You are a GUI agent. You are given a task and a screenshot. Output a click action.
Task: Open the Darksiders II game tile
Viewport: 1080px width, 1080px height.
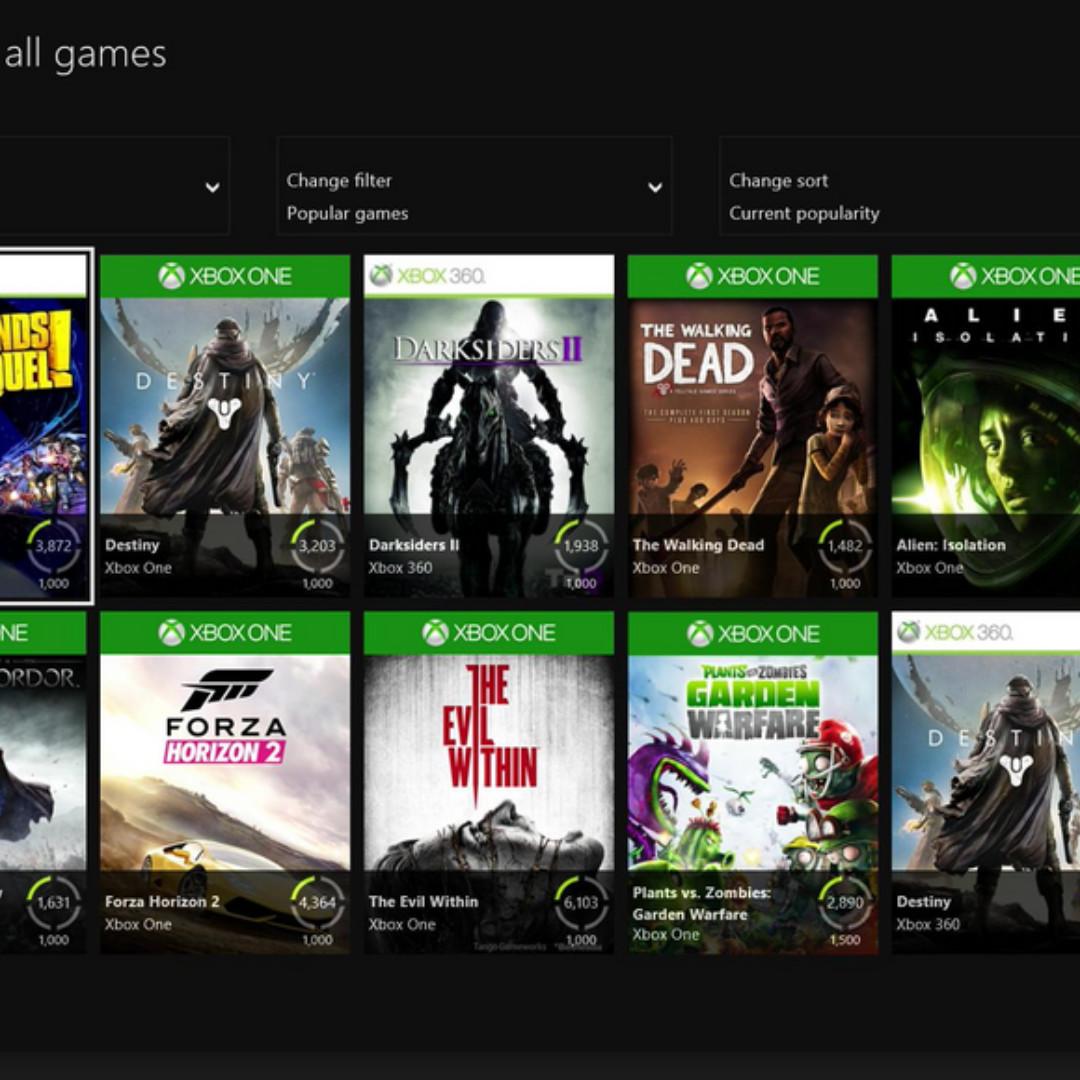[489, 426]
